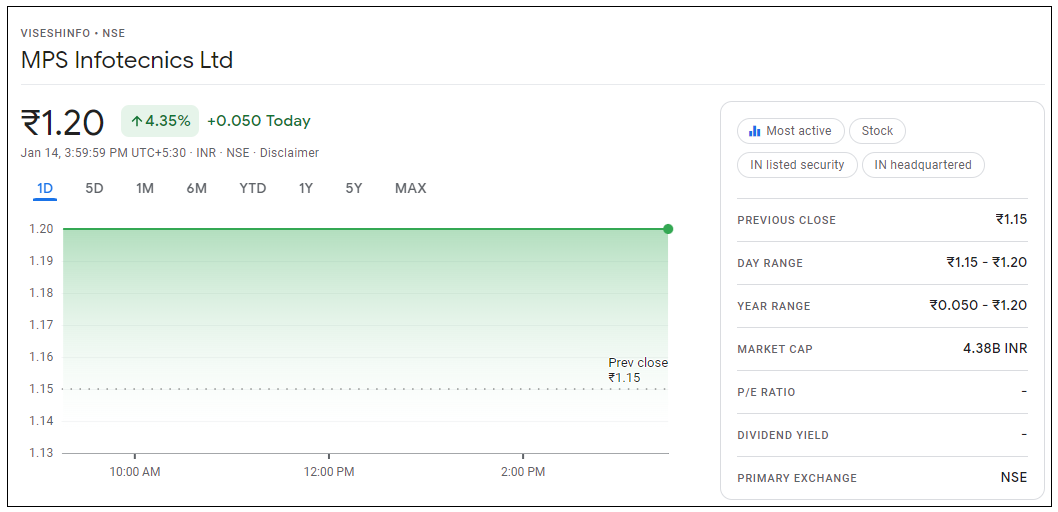Screen dimensions: 1058x512
Task: Click the Most active chip
Action: click(790, 131)
